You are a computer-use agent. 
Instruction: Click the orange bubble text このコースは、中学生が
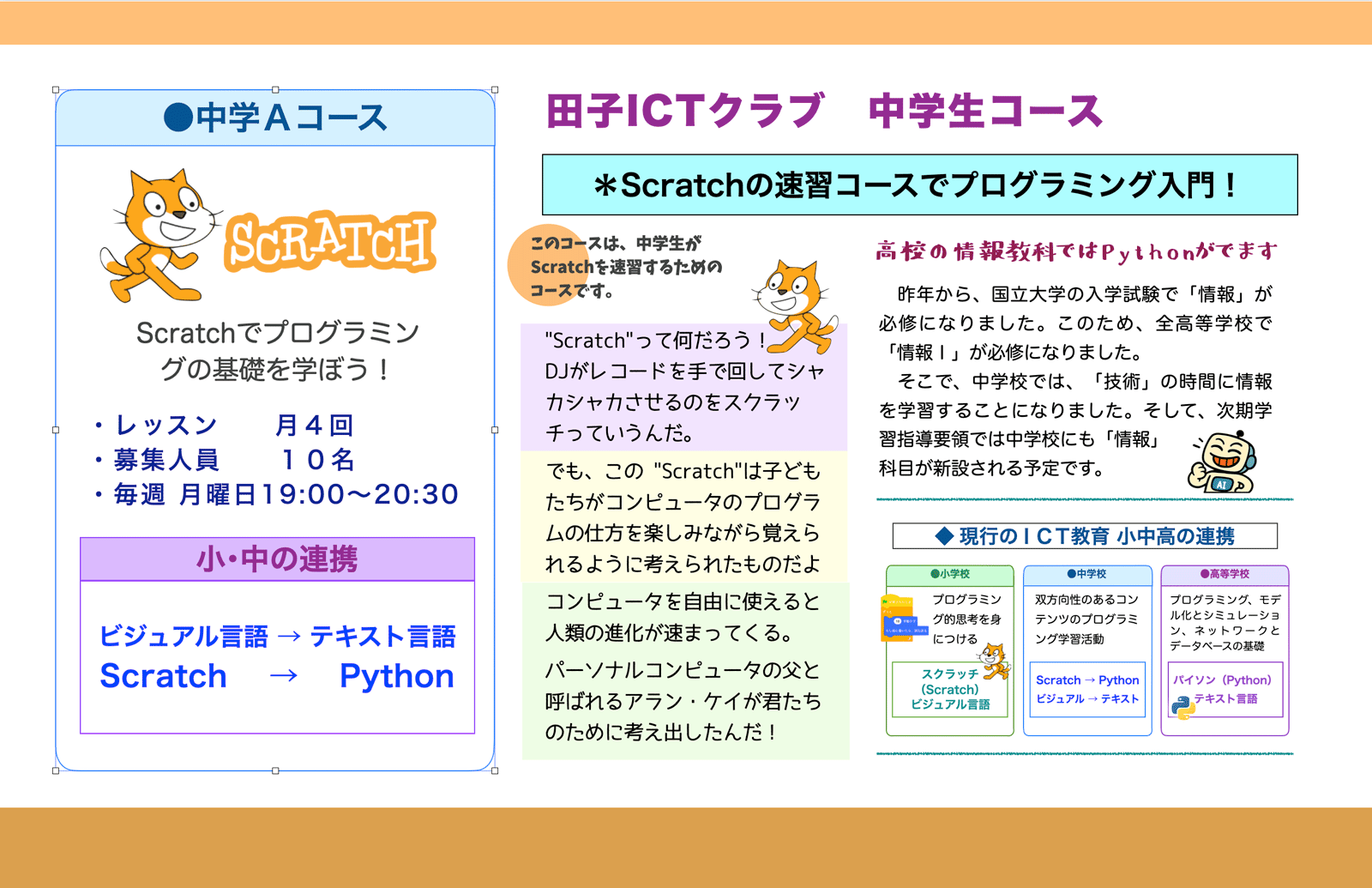(x=616, y=243)
